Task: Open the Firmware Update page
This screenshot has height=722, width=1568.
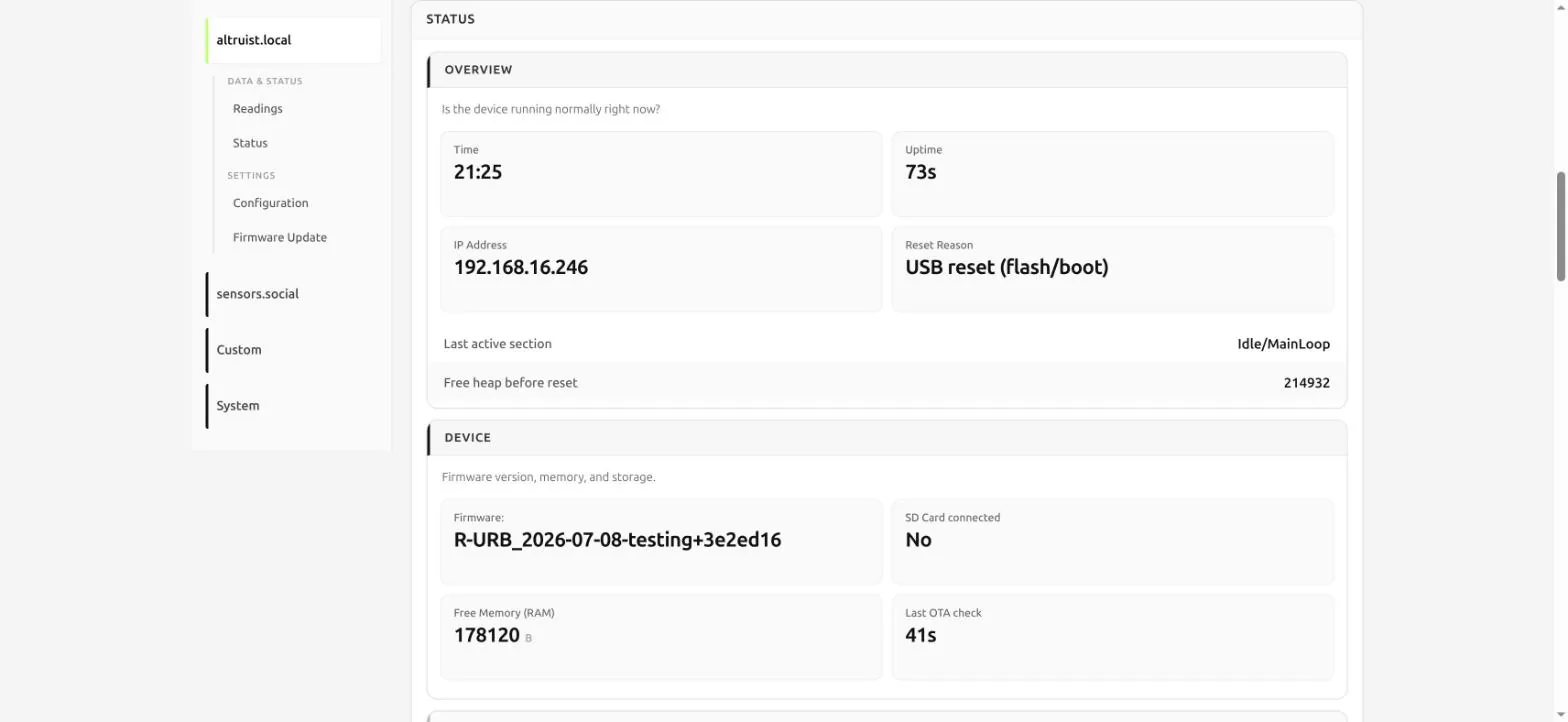Action: coord(279,238)
